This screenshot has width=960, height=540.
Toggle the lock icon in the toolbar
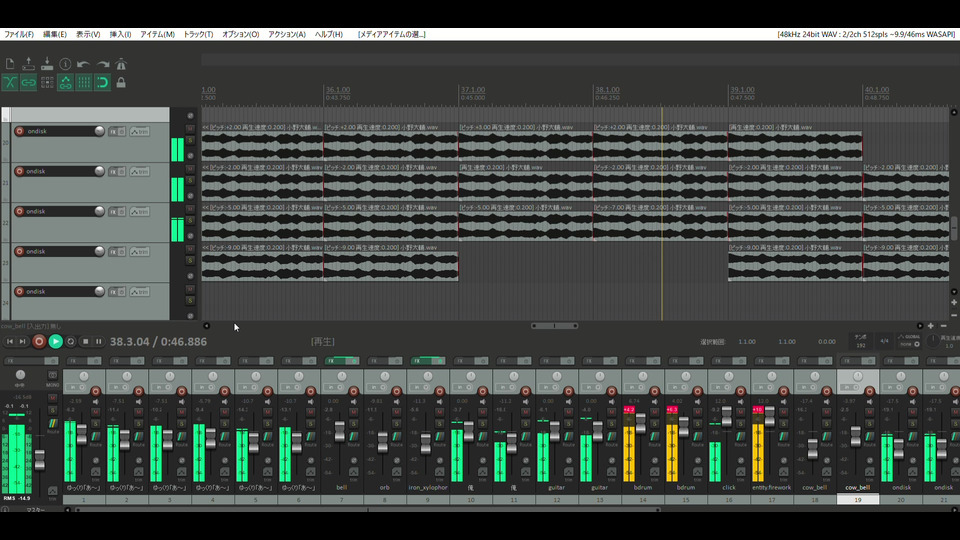click(121, 83)
